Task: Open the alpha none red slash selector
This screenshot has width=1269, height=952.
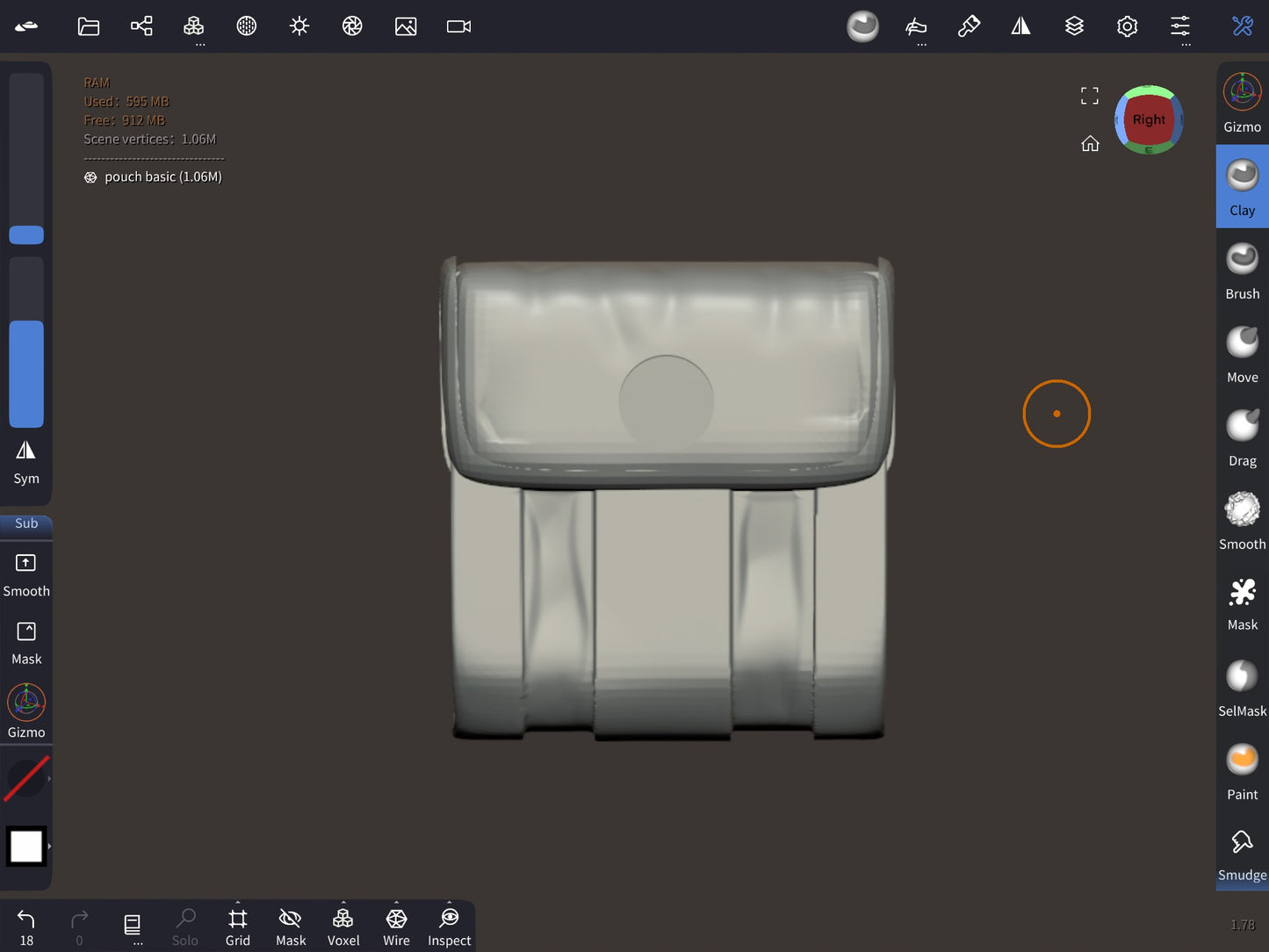Action: pos(26,778)
